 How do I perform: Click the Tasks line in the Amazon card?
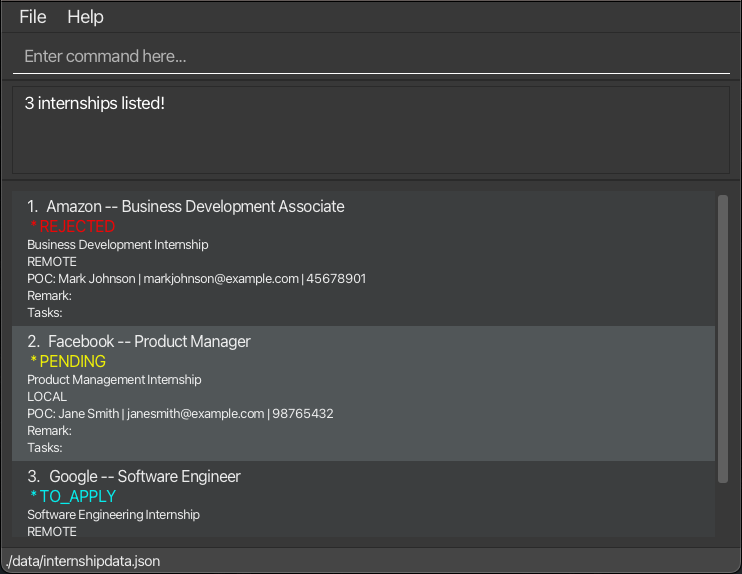[x=44, y=313]
